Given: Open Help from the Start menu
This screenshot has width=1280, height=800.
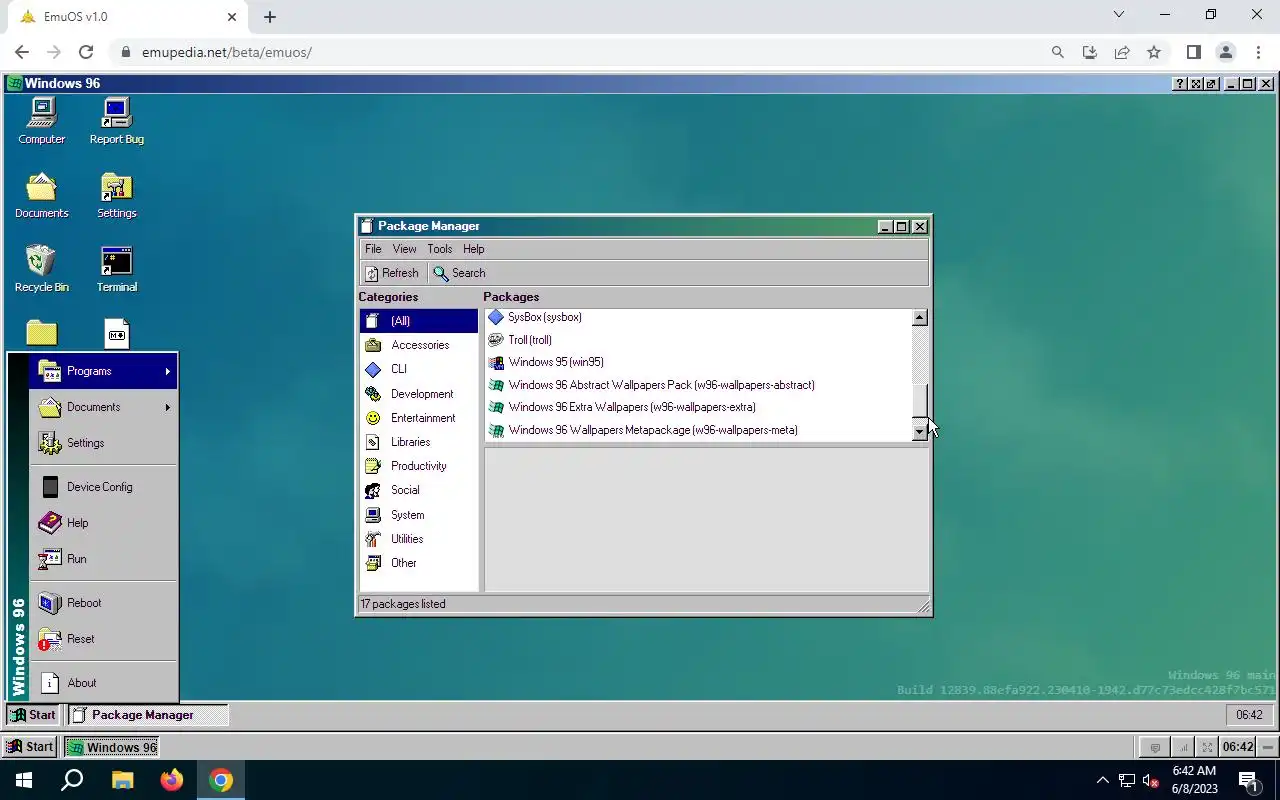Looking at the screenshot, I should (104, 523).
